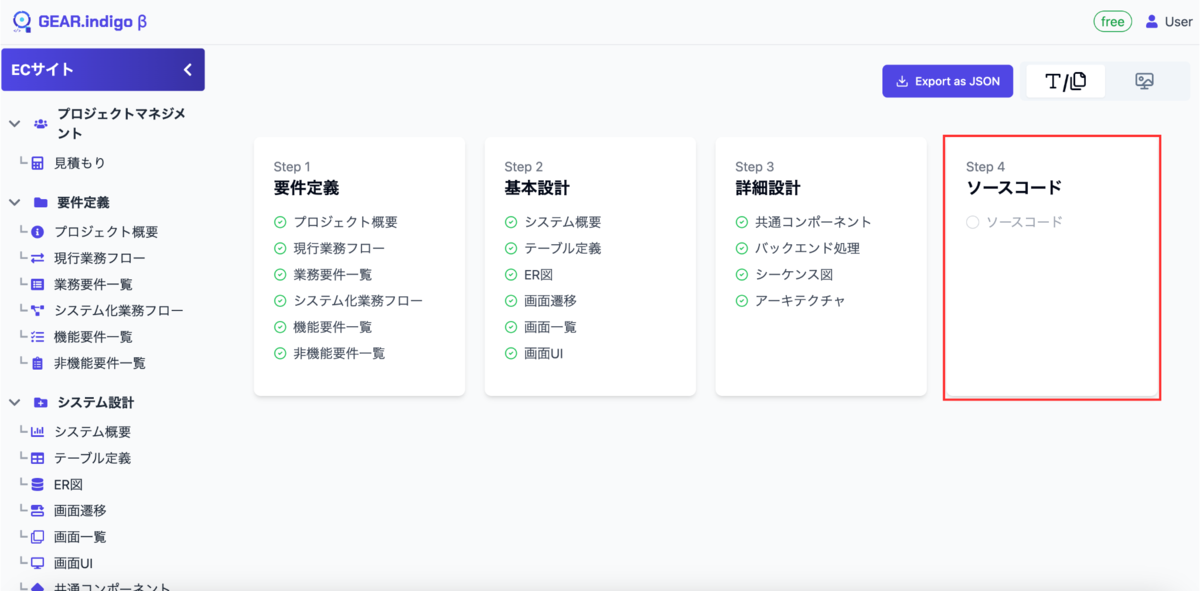This screenshot has width=1200, height=591.
Task: Open テーブル定義 in the sidebar tree
Action: pyautogui.click(x=92, y=458)
